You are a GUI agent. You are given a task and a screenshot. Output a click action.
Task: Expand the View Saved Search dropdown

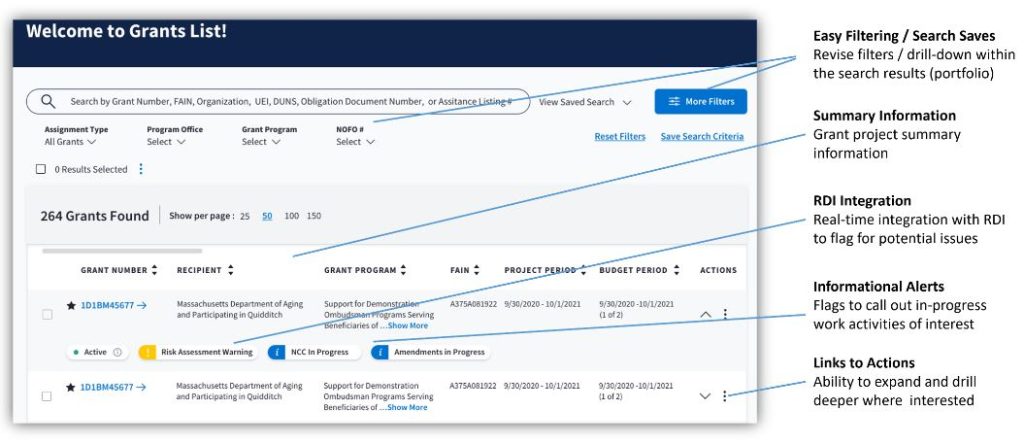click(585, 102)
